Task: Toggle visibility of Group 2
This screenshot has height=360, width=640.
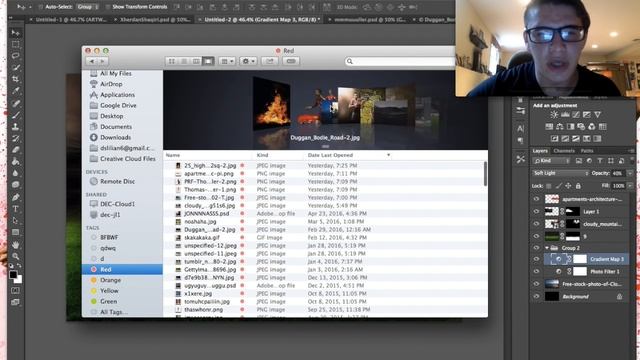Action: tap(536, 248)
